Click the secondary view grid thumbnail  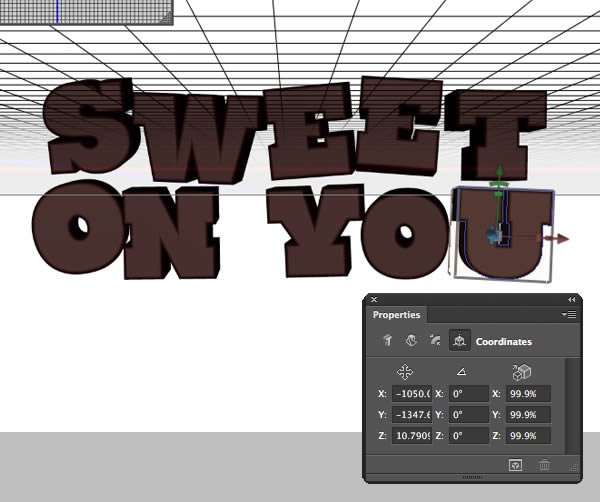click(x=86, y=12)
